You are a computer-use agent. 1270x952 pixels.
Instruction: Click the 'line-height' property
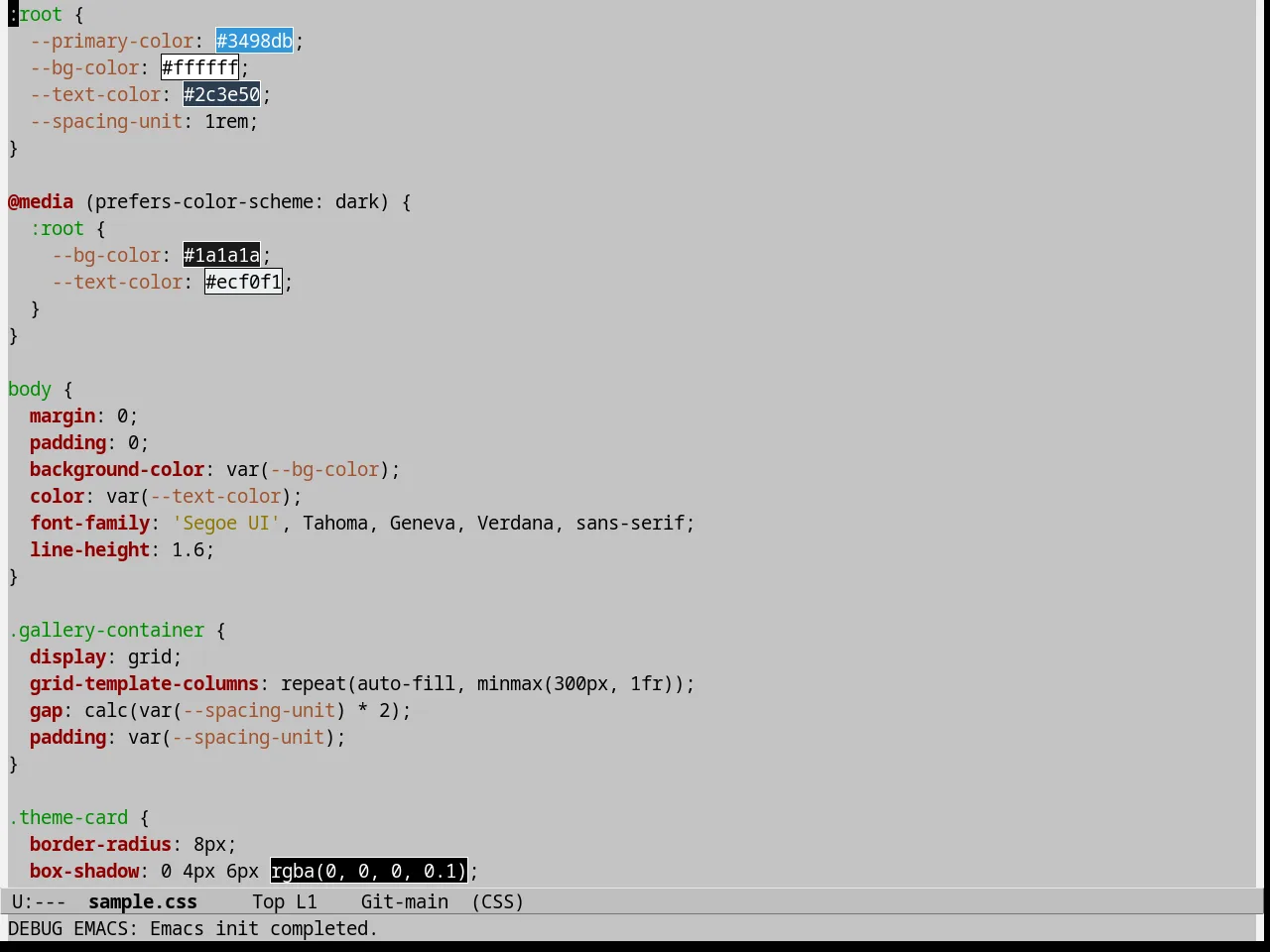coord(90,549)
